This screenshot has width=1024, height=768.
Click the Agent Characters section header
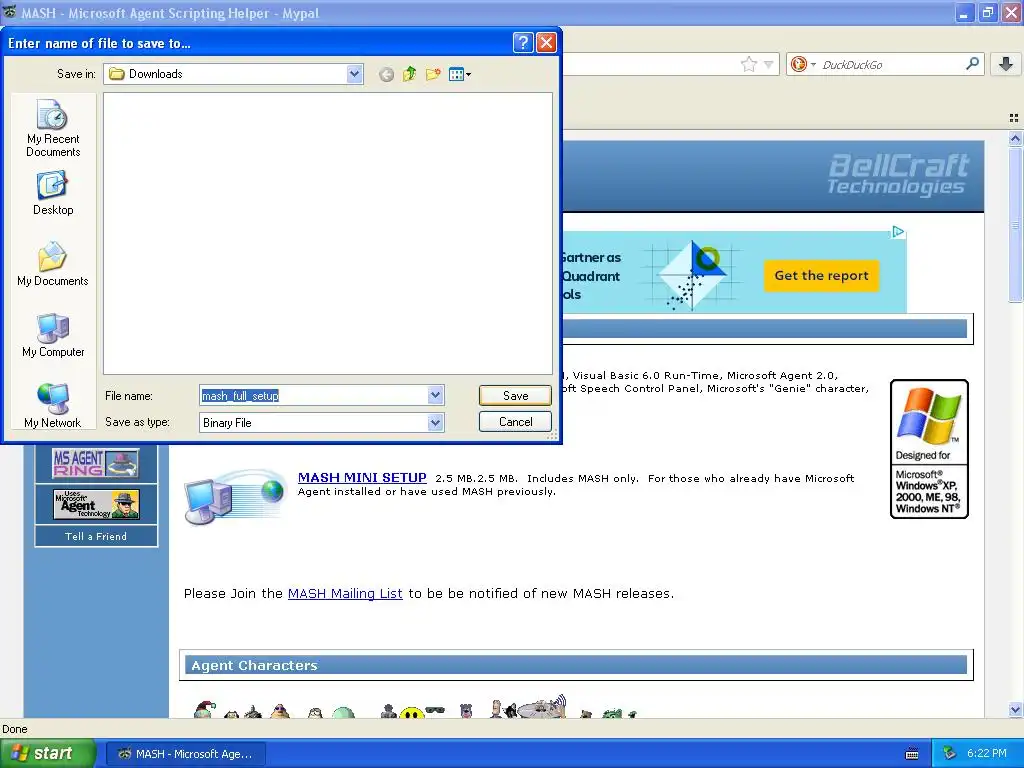576,665
